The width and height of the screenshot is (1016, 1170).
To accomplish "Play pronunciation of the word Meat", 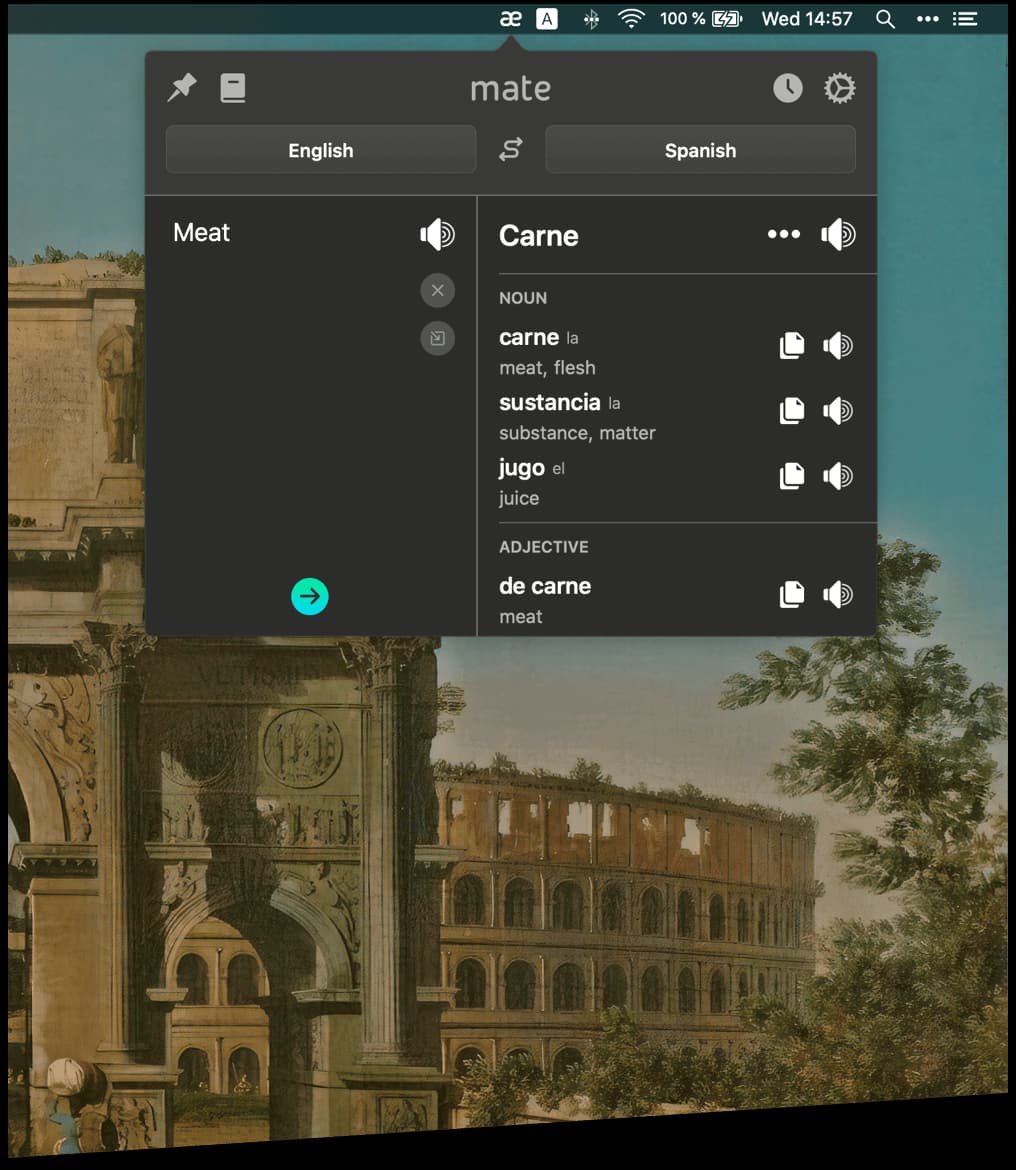I will 437,233.
